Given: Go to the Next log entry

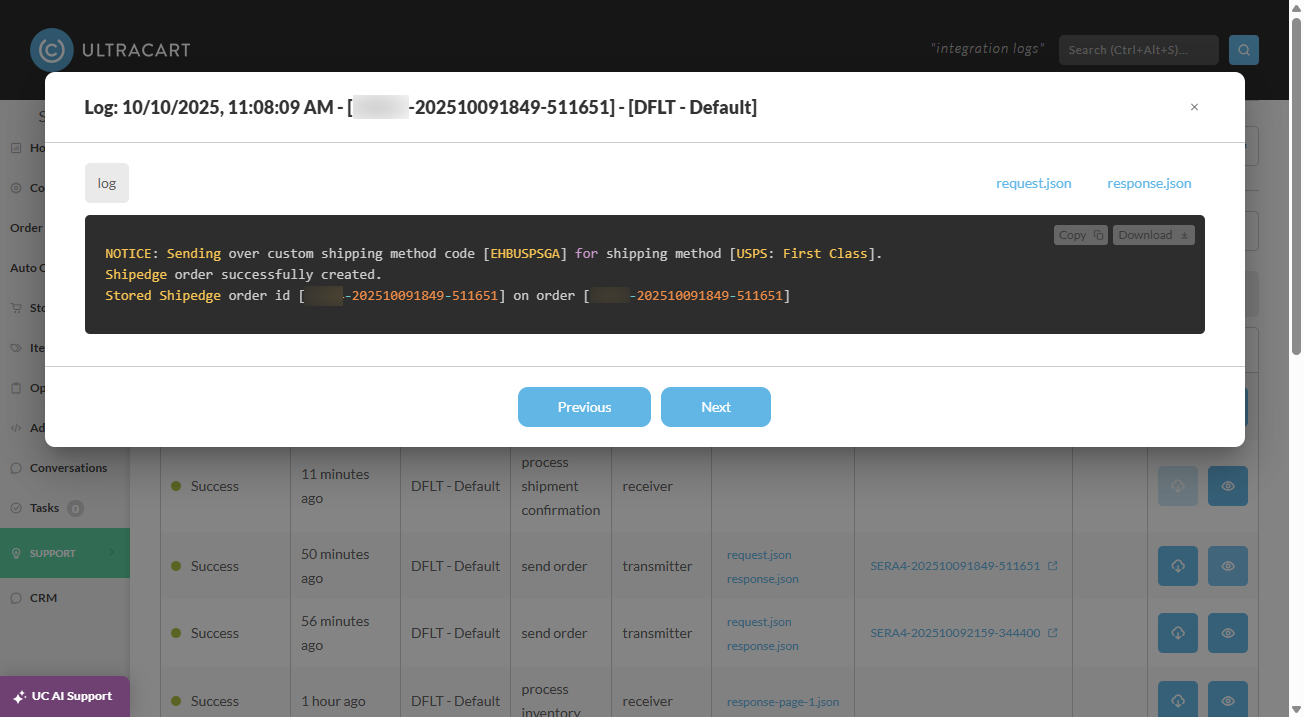Looking at the screenshot, I should 716,407.
